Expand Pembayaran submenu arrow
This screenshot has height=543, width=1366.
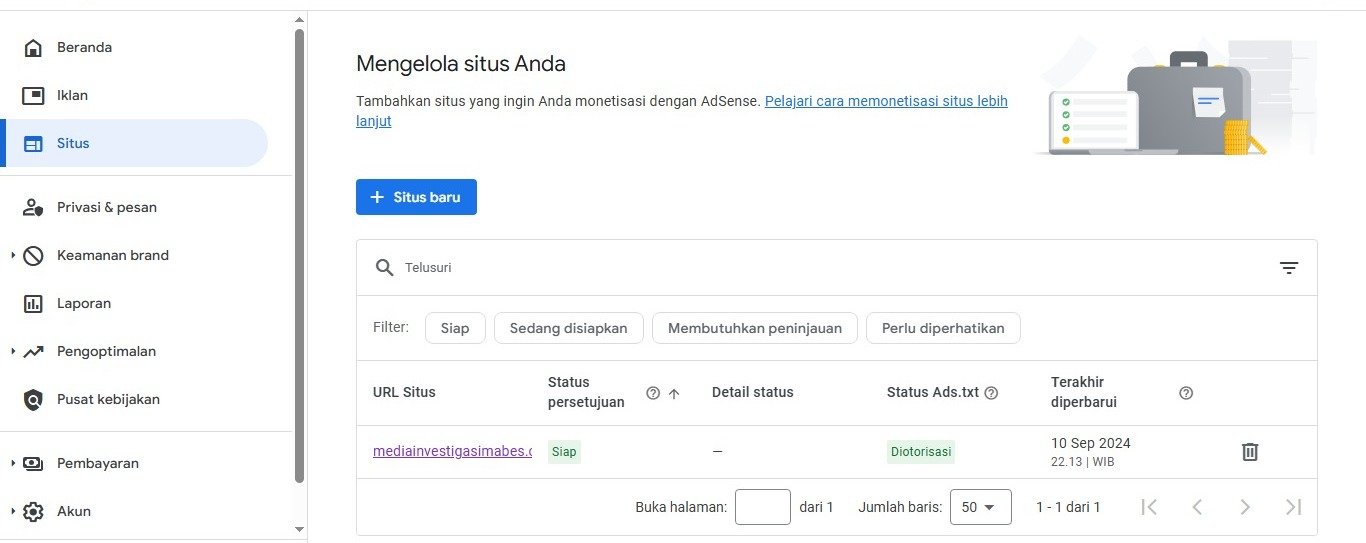click(x=13, y=463)
